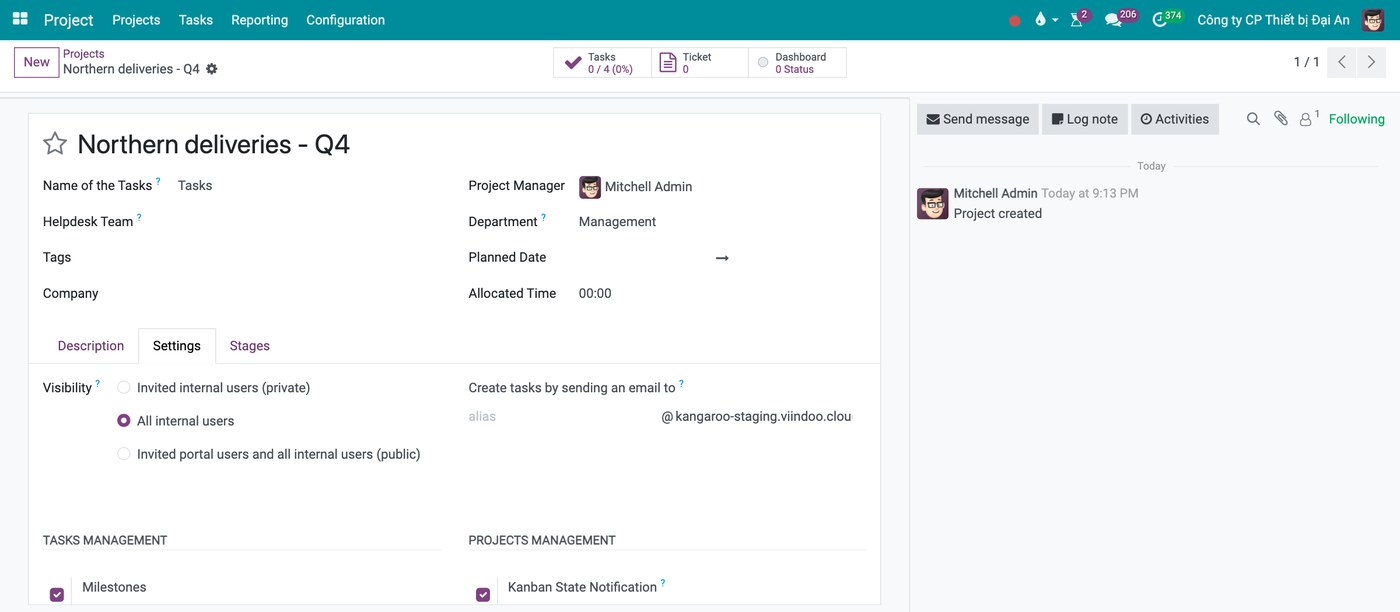The height and width of the screenshot is (612, 1400).
Task: Click the 'Project created' message text
Action: 998,213
